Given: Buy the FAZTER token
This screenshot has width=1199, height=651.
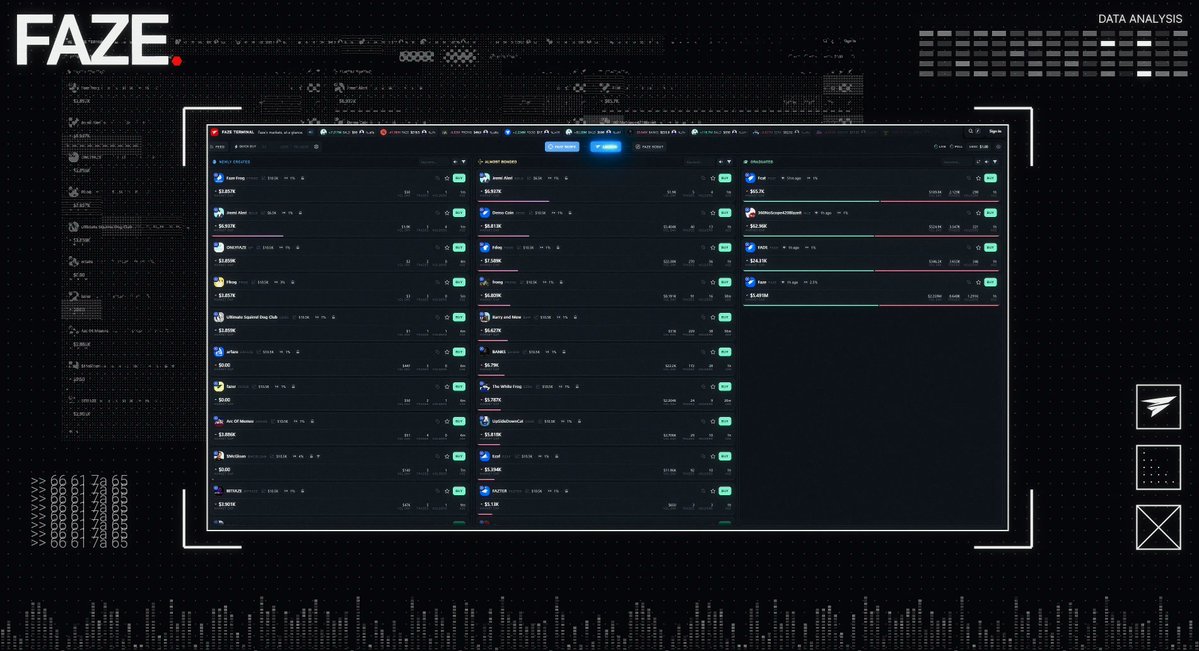Looking at the screenshot, I should click(x=725, y=490).
